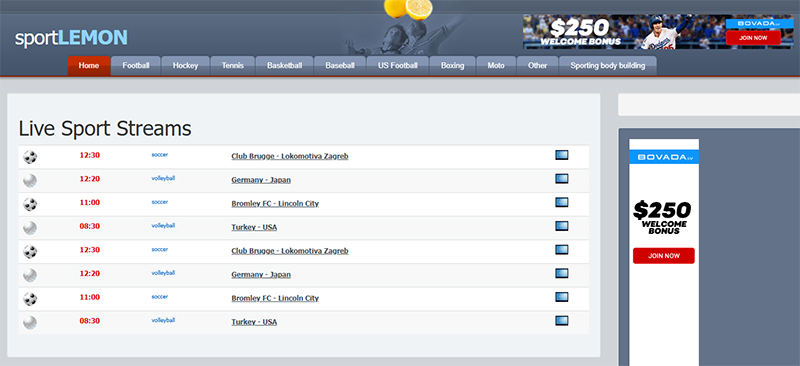Click the sportLEMON logo
Viewport: 800px width, 366px height.
(71, 38)
